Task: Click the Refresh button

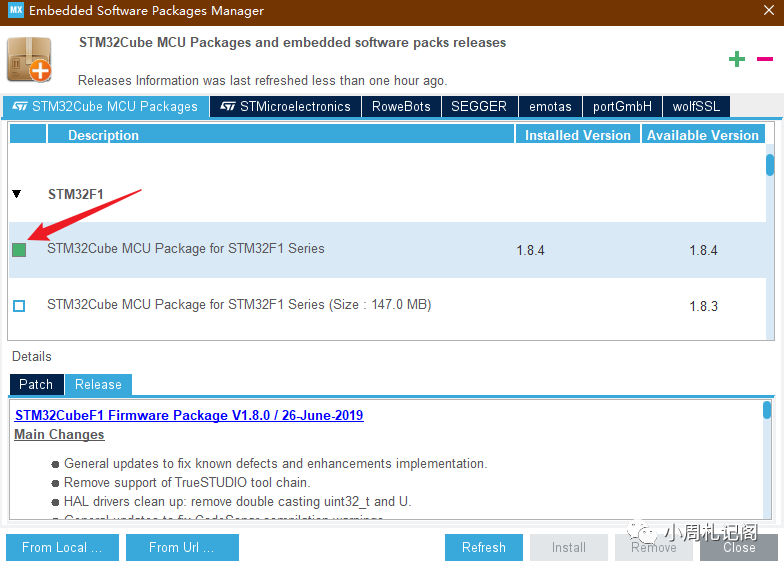Action: (484, 548)
